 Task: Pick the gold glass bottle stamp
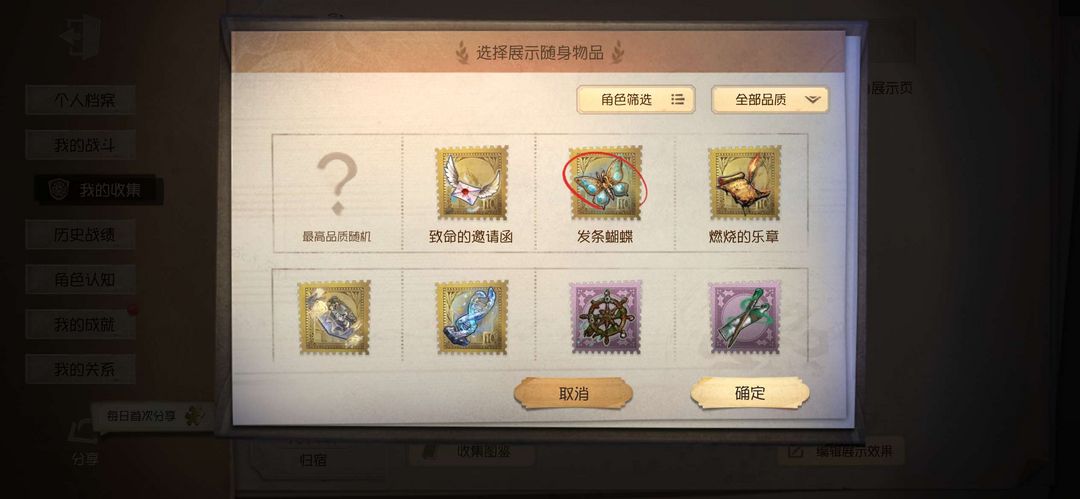tap(334, 317)
